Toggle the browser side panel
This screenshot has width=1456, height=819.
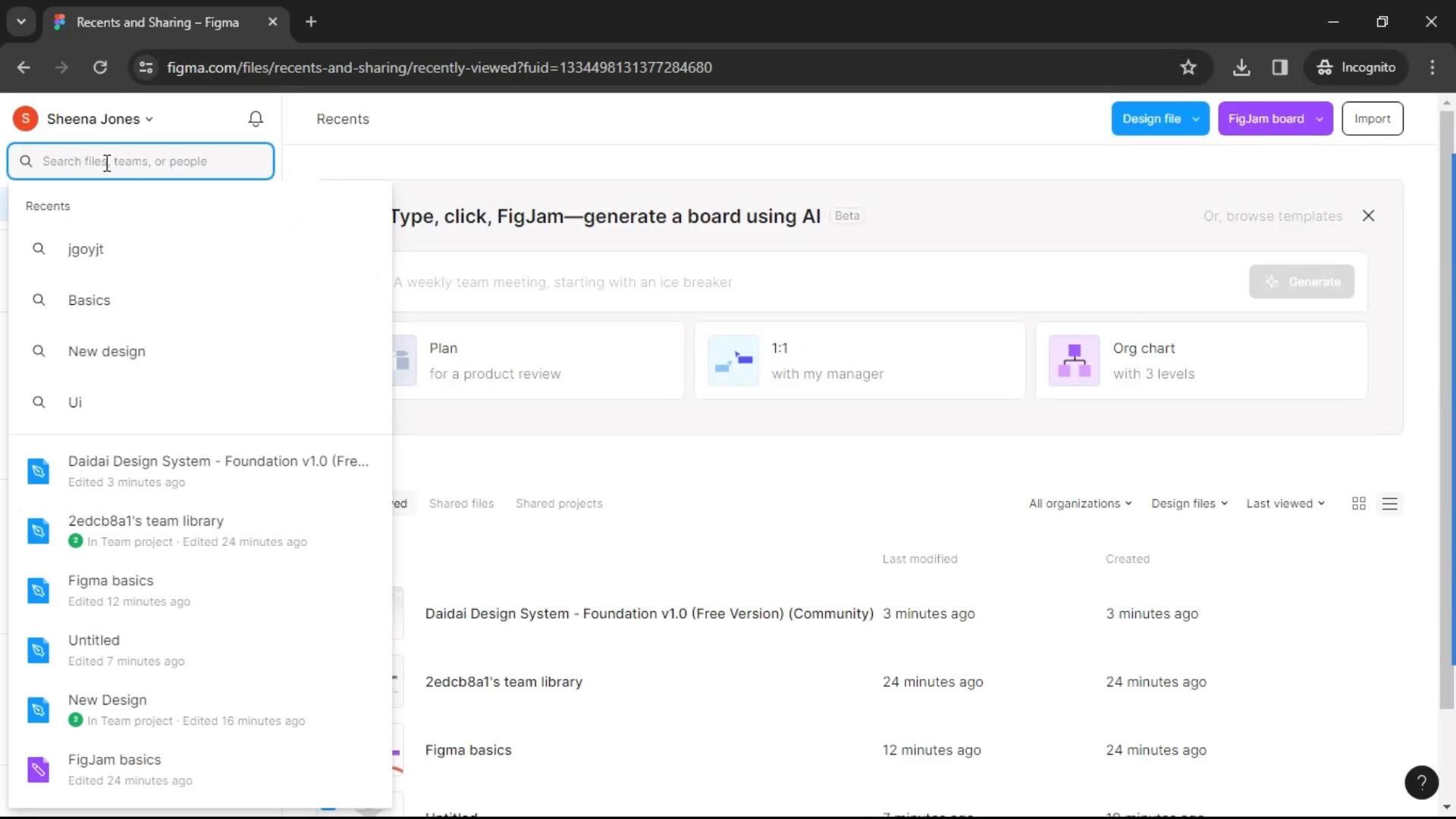1280,67
